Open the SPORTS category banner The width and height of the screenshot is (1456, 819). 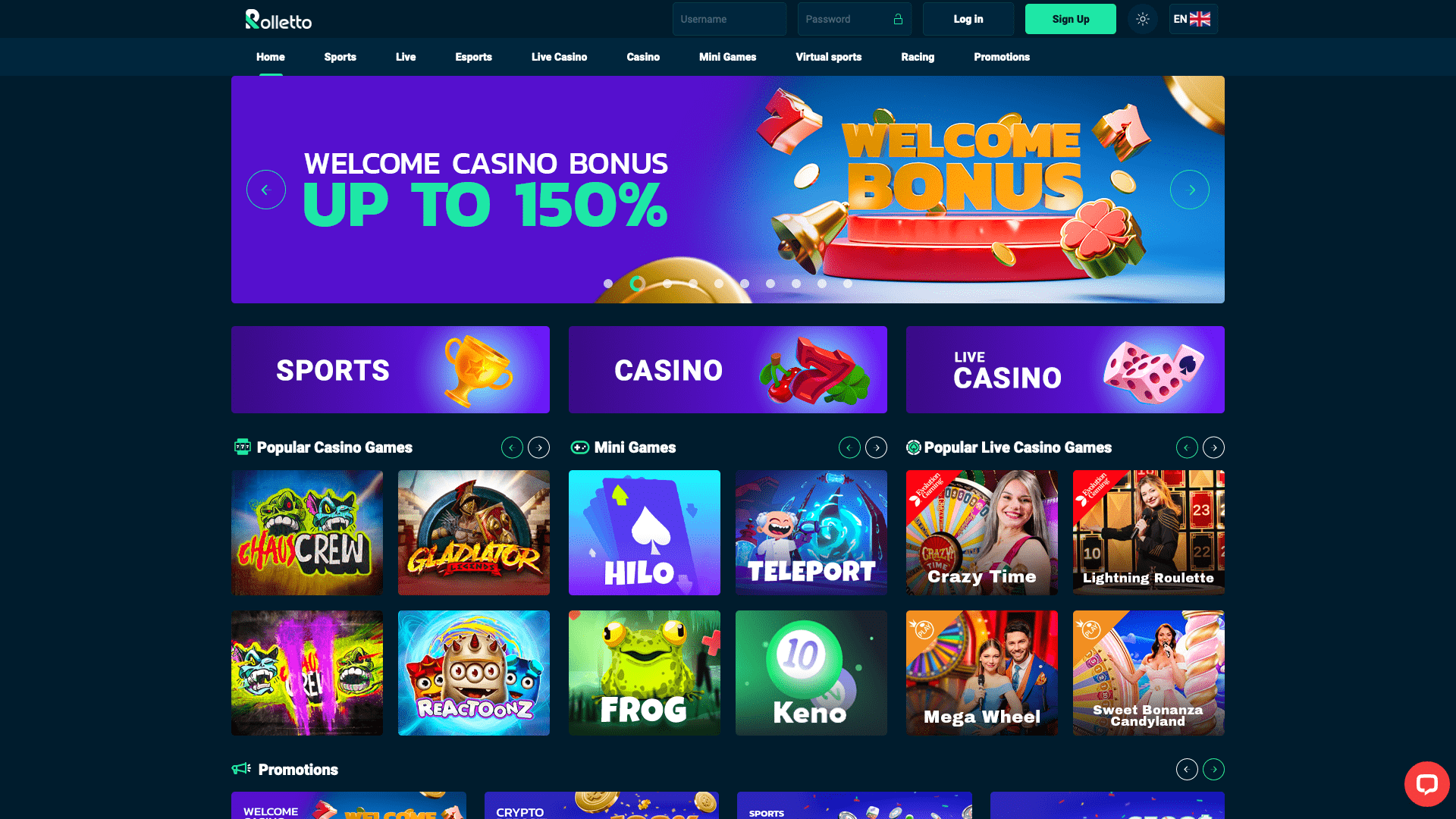pyautogui.click(x=391, y=369)
